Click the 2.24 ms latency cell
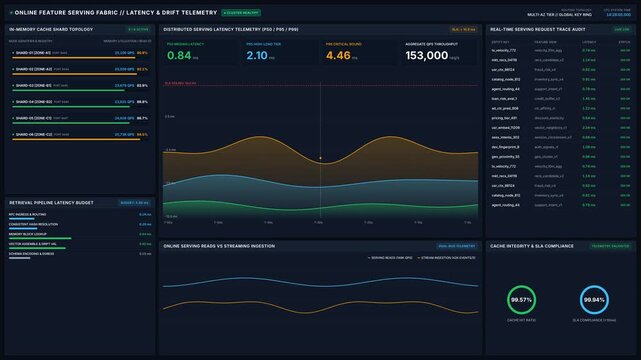The width and height of the screenshot is (641, 360). [x=589, y=127]
